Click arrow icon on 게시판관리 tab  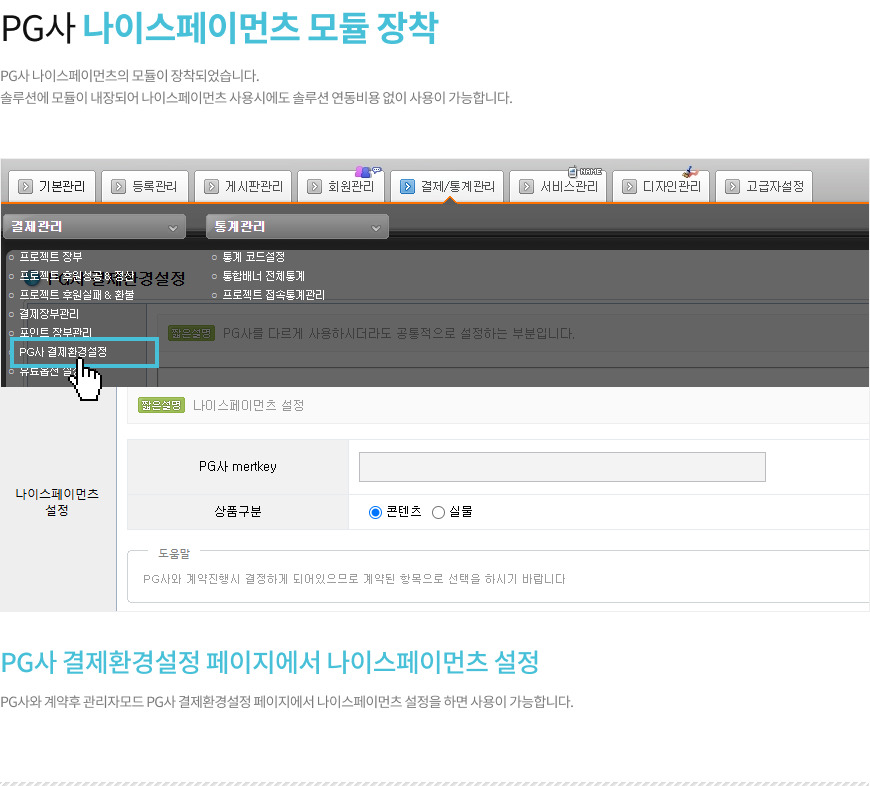tap(211, 186)
